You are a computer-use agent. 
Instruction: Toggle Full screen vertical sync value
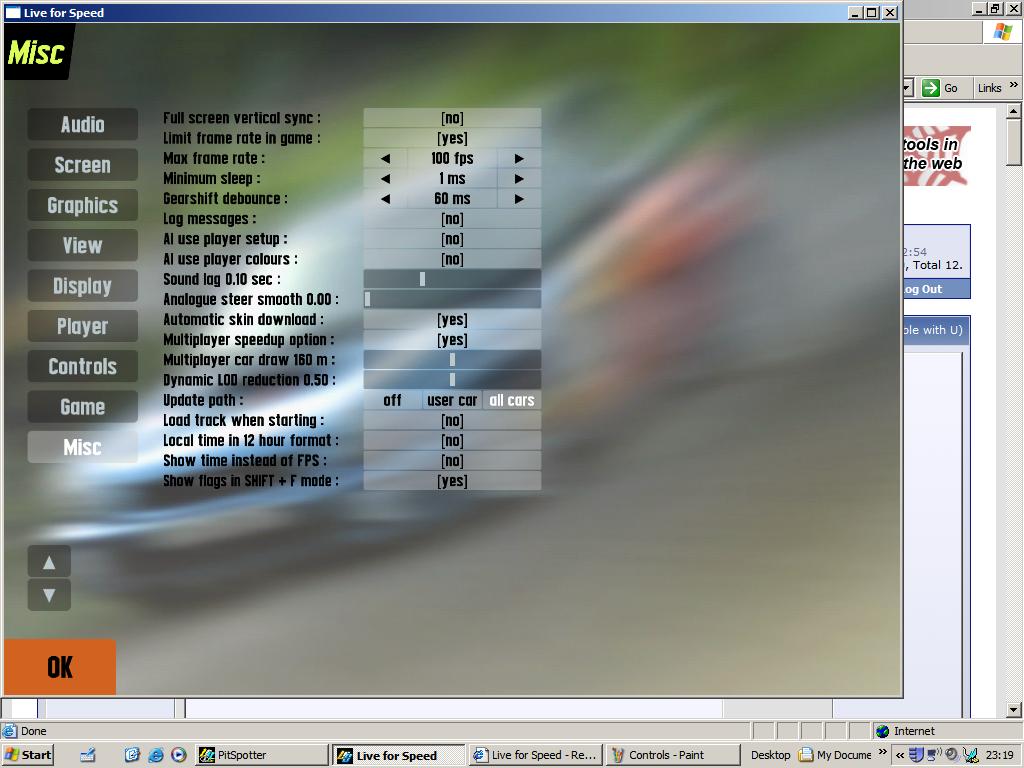tap(452, 118)
